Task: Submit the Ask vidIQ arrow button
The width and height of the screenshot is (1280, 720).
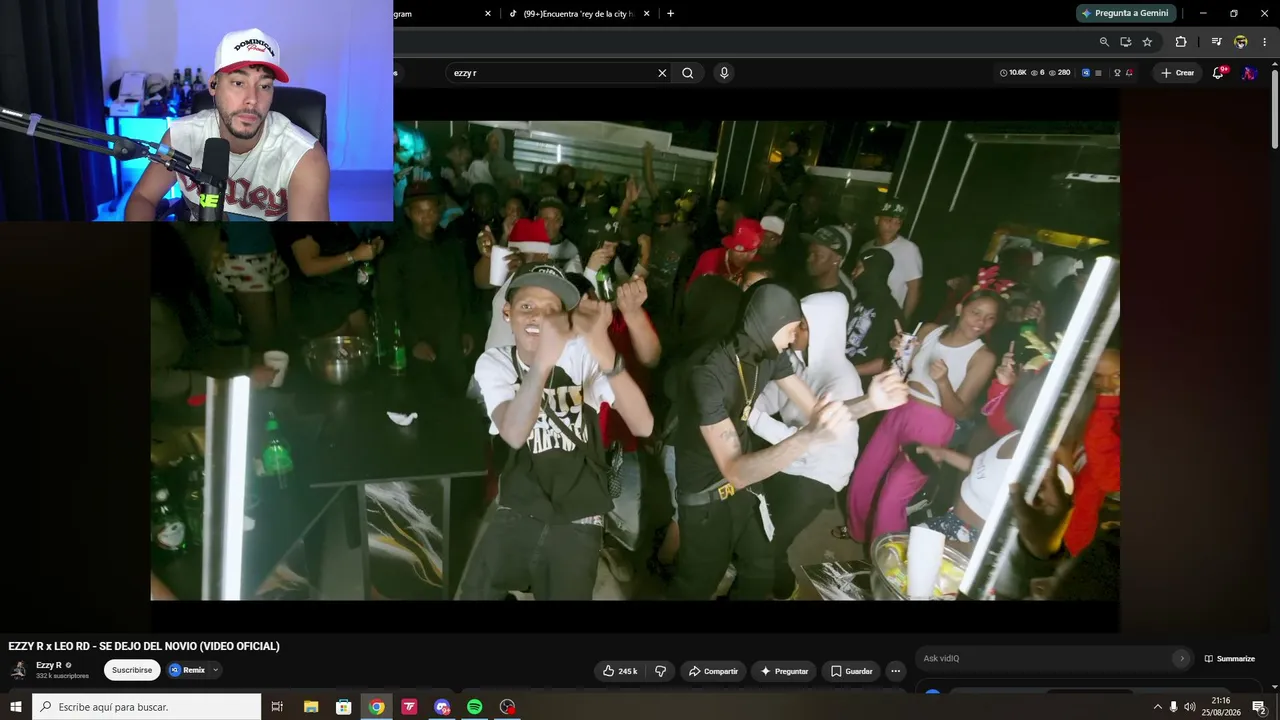Action: coord(1181,658)
